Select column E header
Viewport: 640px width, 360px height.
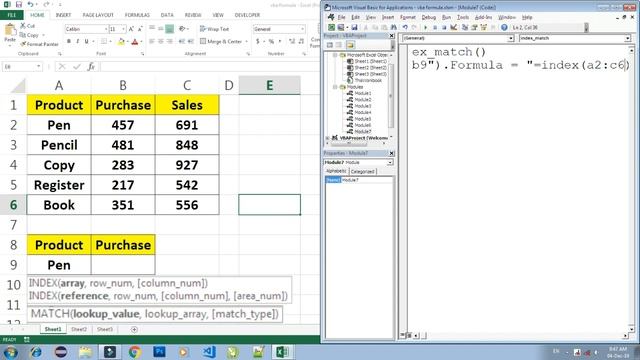269,85
